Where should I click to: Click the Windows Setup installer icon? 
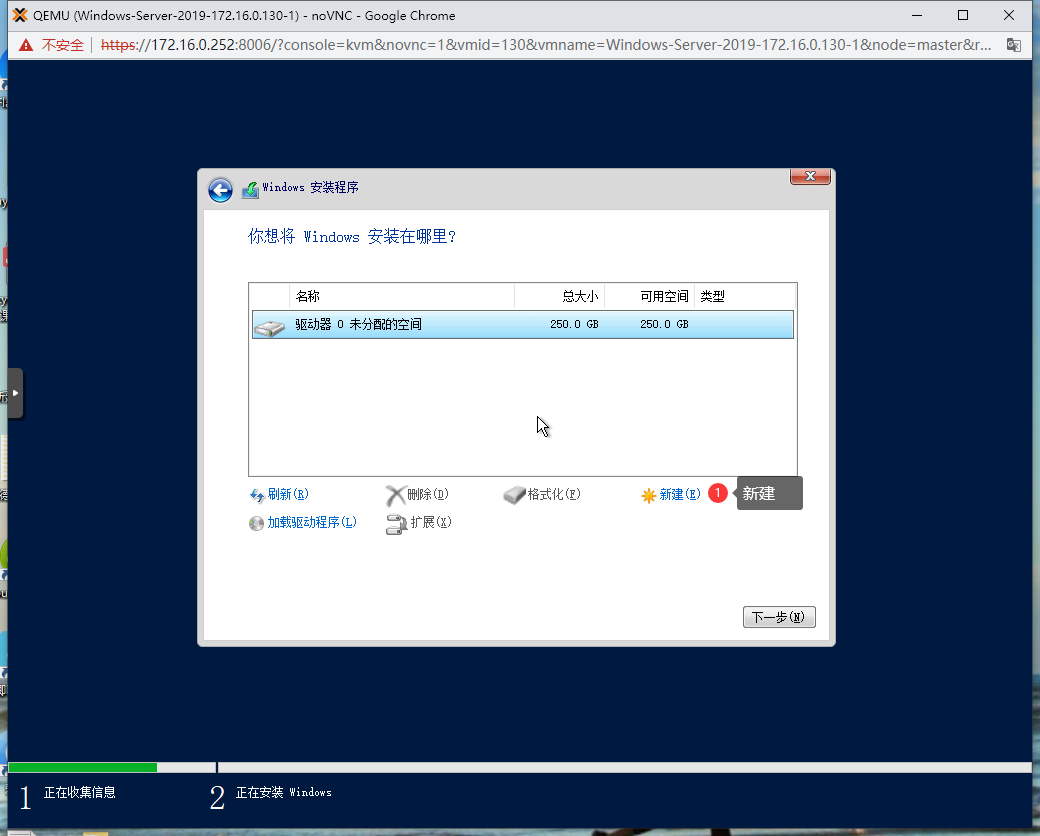(x=250, y=190)
